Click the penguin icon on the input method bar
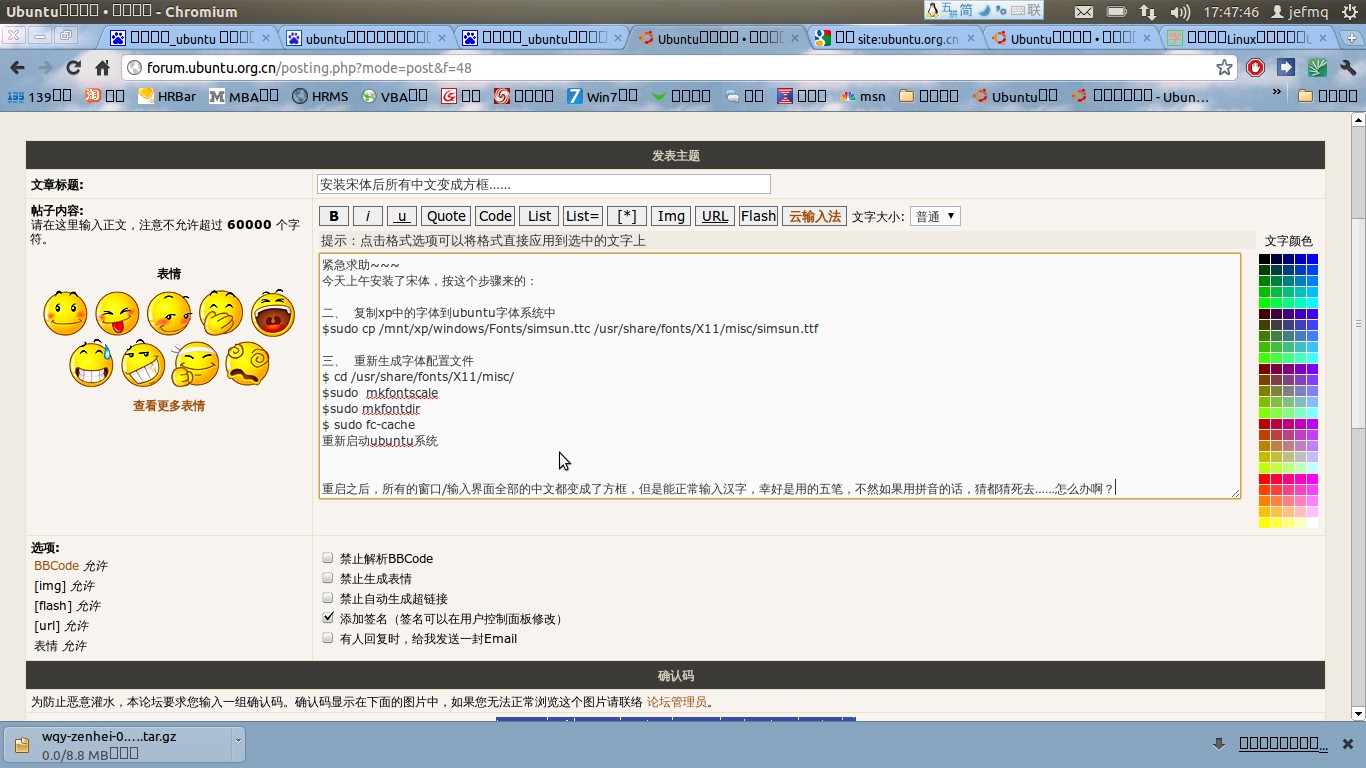 (x=933, y=10)
